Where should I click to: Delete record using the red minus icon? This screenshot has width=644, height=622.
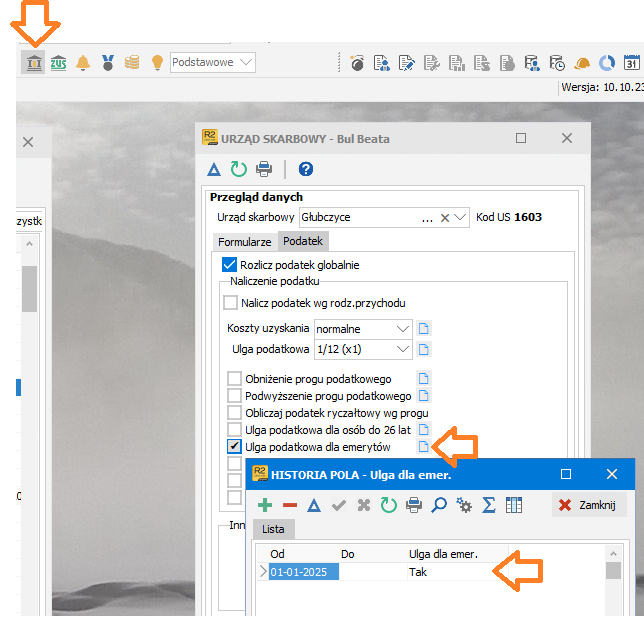point(289,506)
